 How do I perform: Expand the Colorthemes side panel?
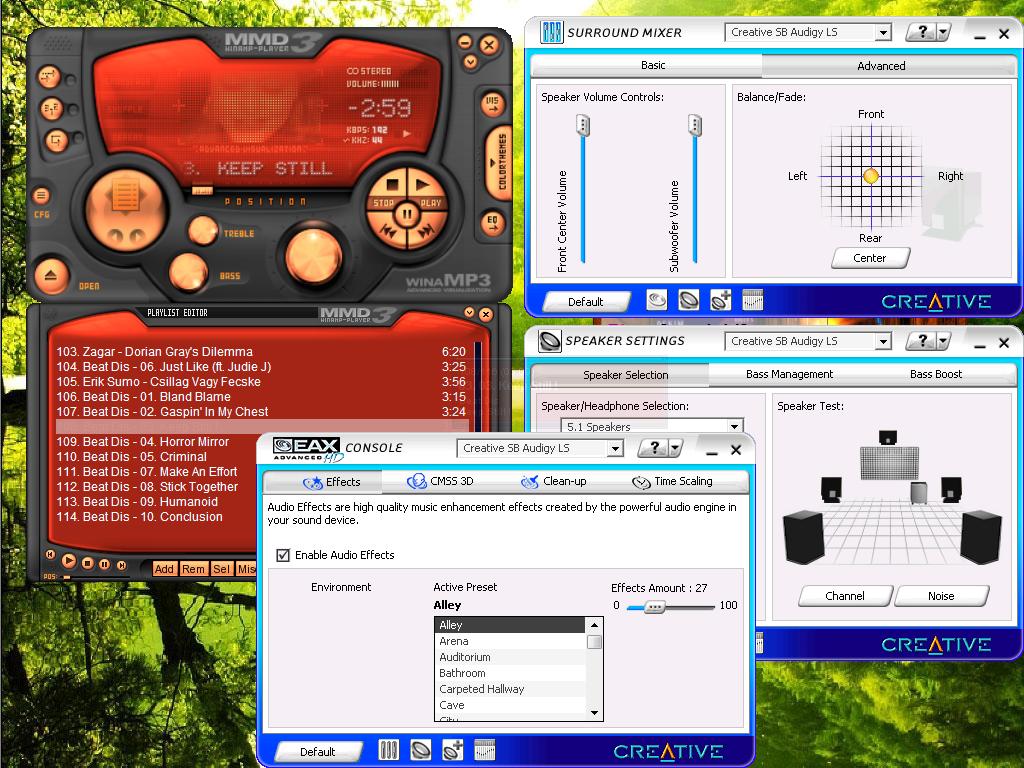coord(498,161)
